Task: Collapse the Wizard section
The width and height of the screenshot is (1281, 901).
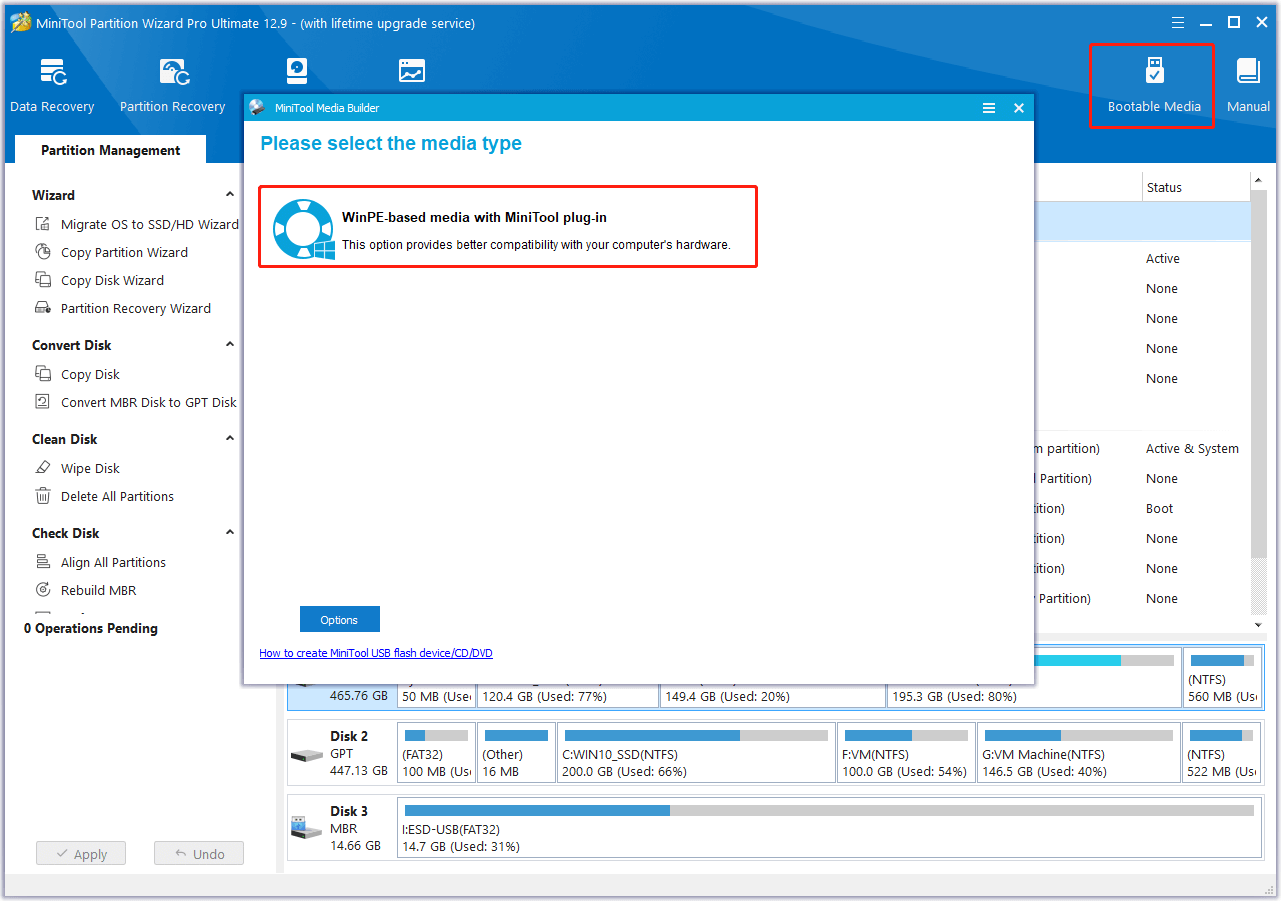Action: [x=230, y=195]
